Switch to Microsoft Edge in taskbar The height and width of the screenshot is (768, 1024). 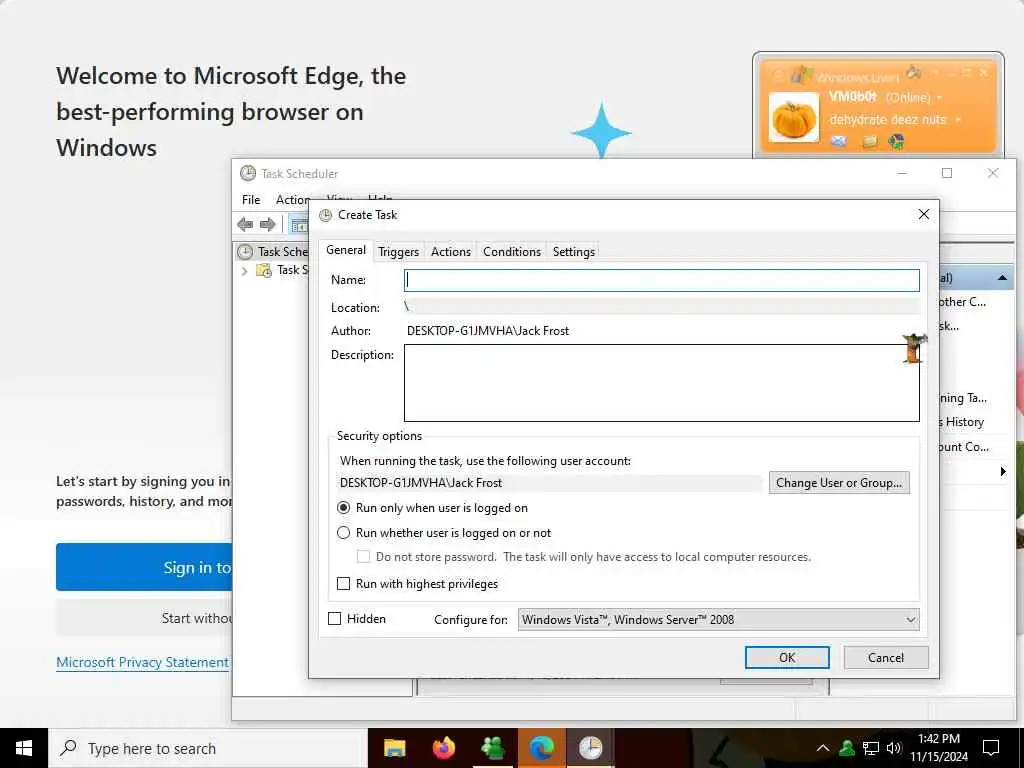pyautogui.click(x=541, y=748)
